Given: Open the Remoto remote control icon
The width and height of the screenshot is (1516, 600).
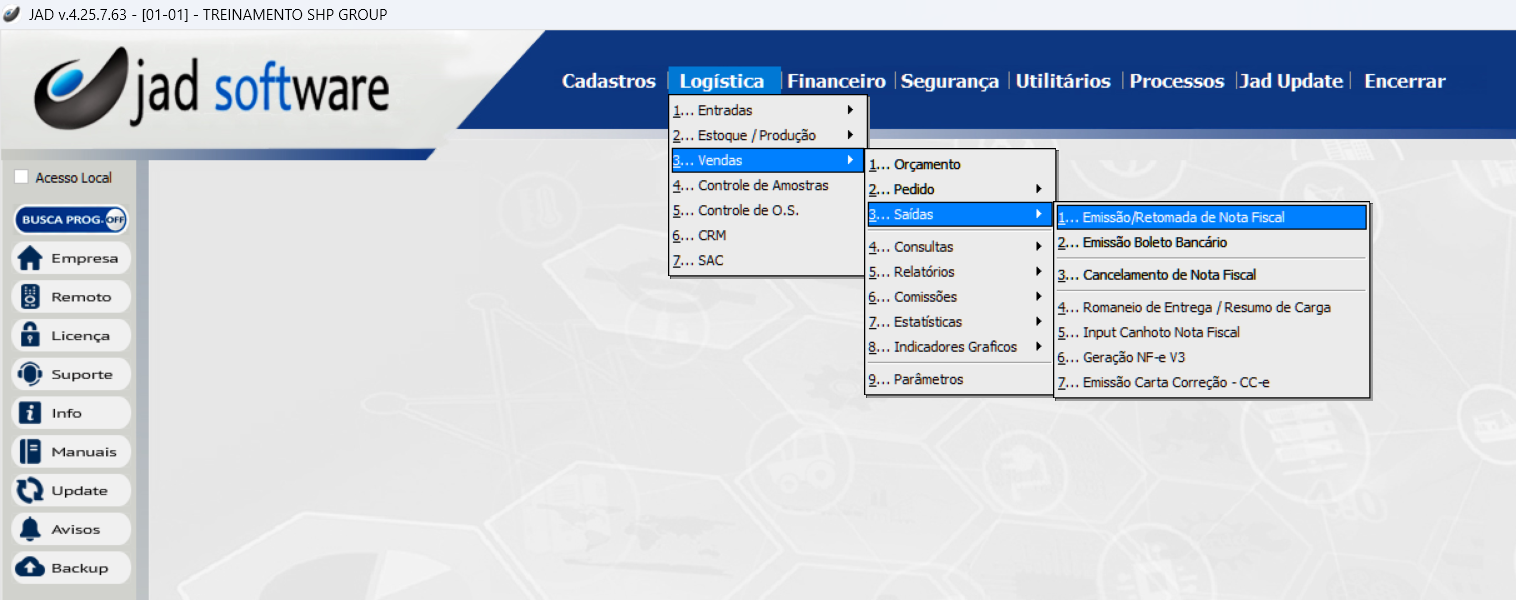Looking at the screenshot, I should pos(31,297).
